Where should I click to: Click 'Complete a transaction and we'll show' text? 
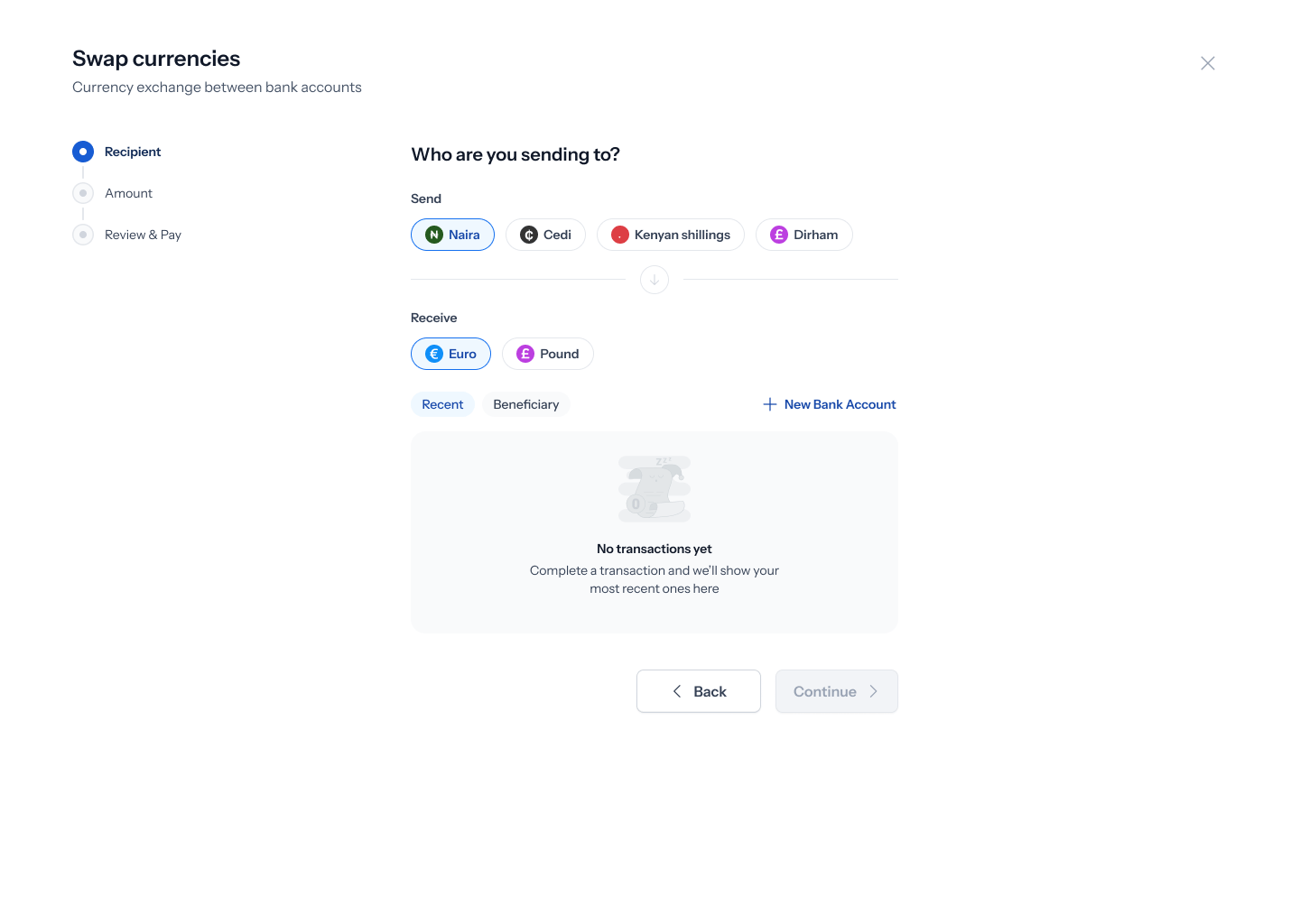coord(655,579)
